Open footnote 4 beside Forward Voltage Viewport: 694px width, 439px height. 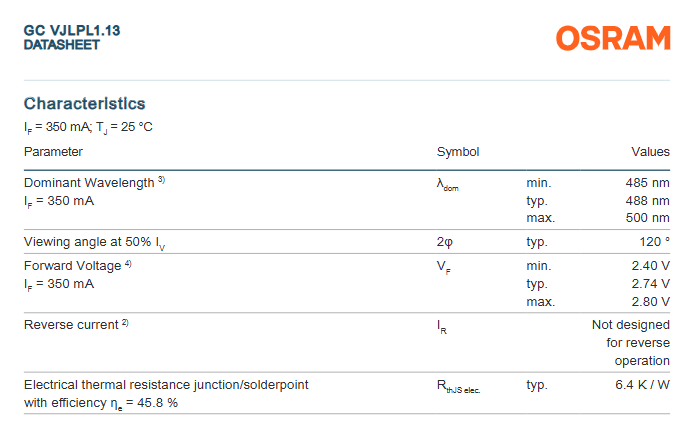point(128,264)
